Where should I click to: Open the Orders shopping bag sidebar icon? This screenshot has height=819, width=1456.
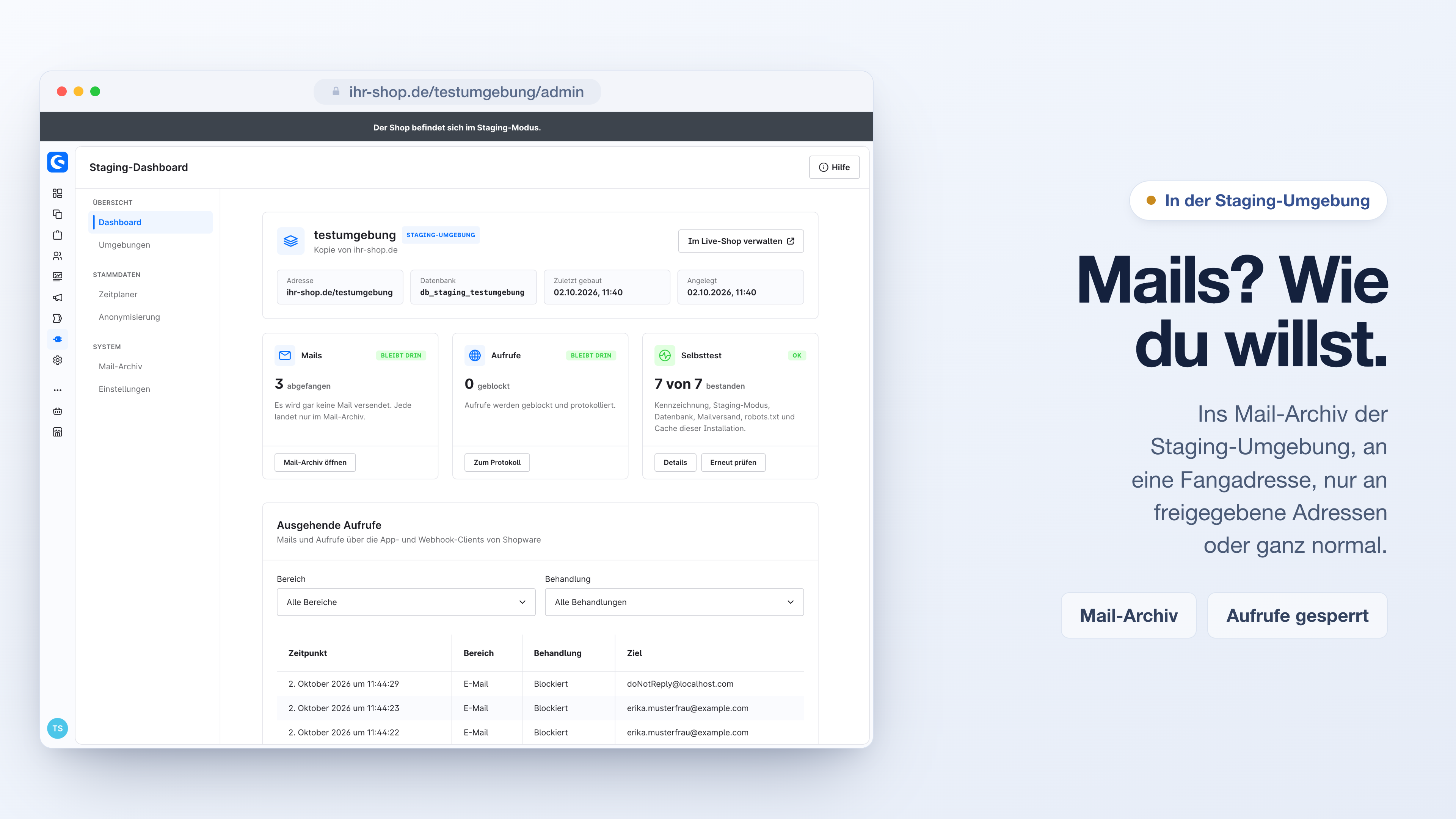click(x=58, y=235)
